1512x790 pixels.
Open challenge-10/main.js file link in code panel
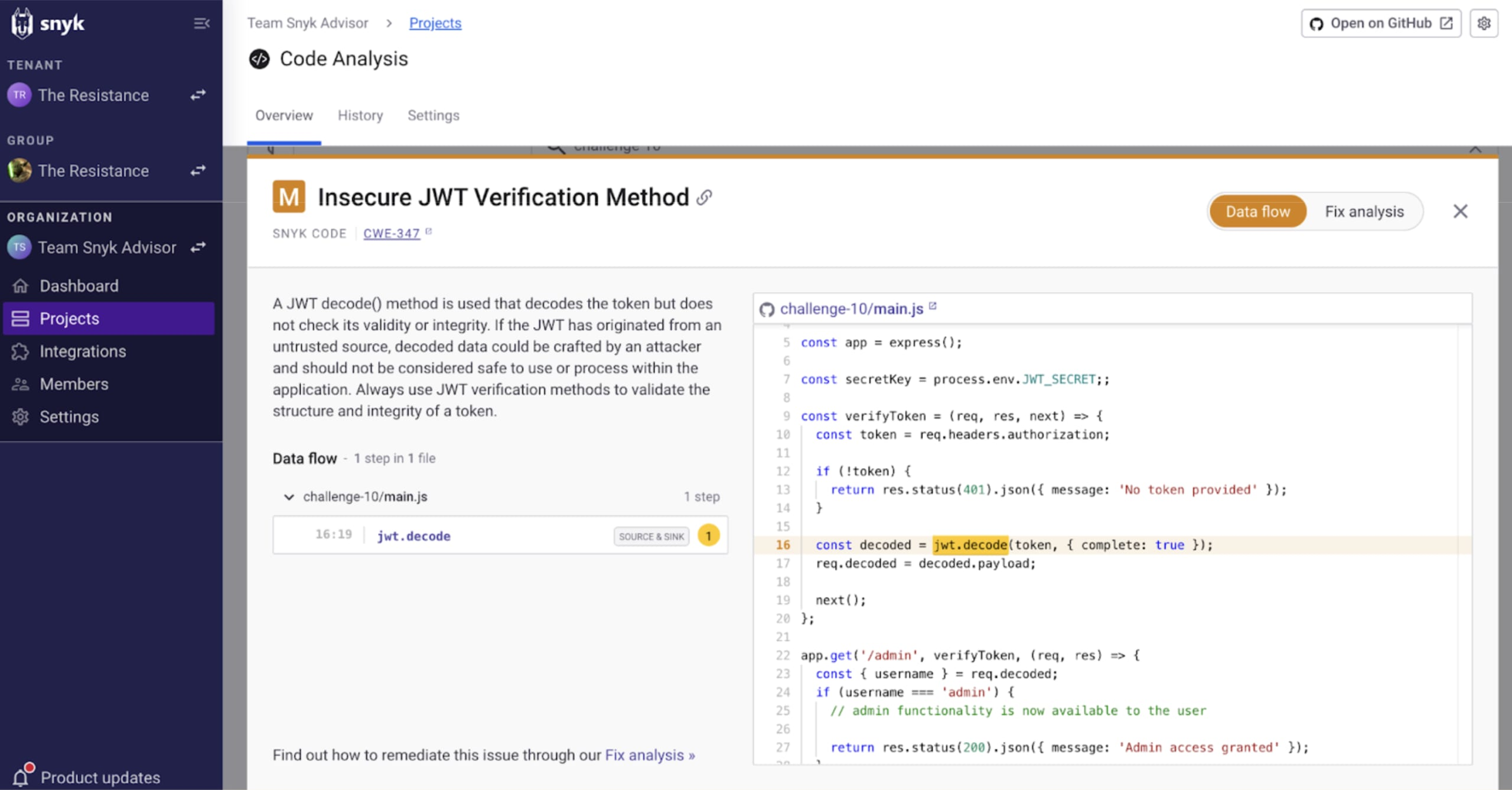coord(851,309)
